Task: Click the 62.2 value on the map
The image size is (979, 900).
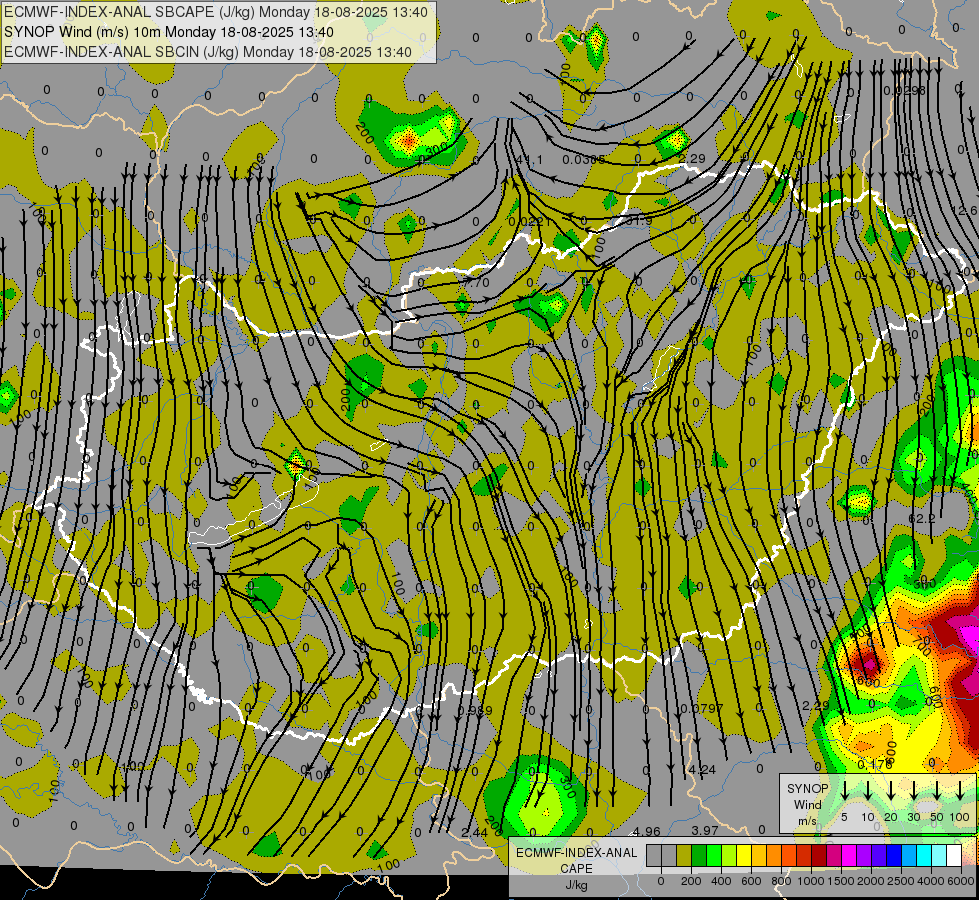Action: 922,518
